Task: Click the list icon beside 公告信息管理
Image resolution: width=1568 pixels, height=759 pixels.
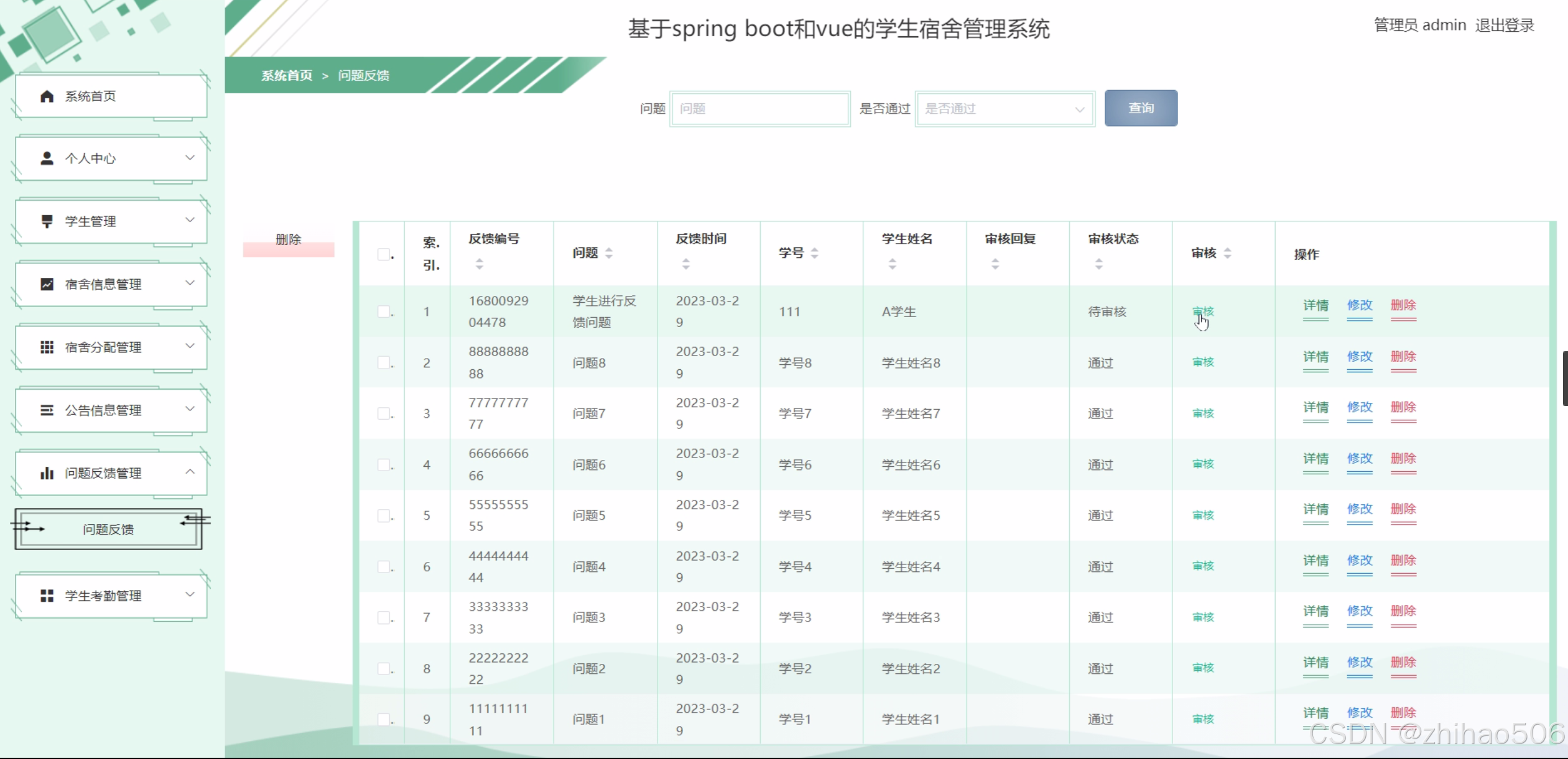Action: (x=47, y=409)
